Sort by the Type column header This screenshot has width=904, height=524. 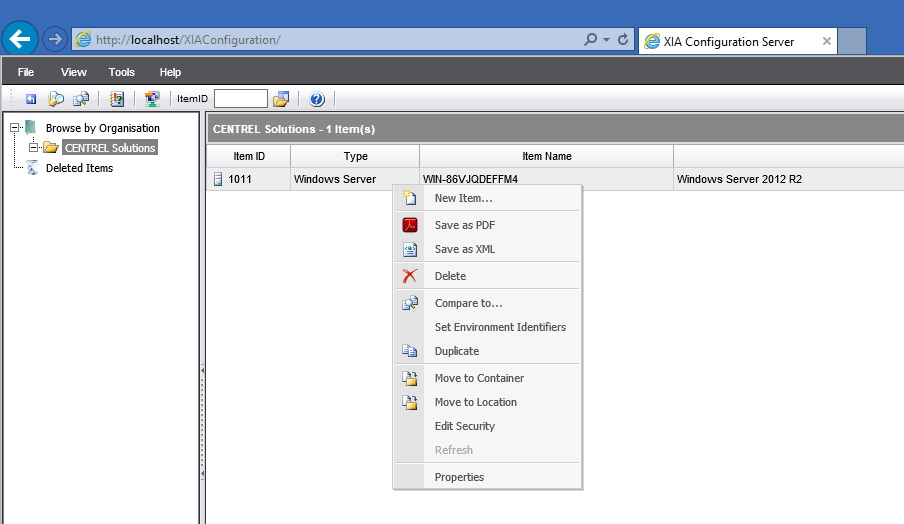355,156
